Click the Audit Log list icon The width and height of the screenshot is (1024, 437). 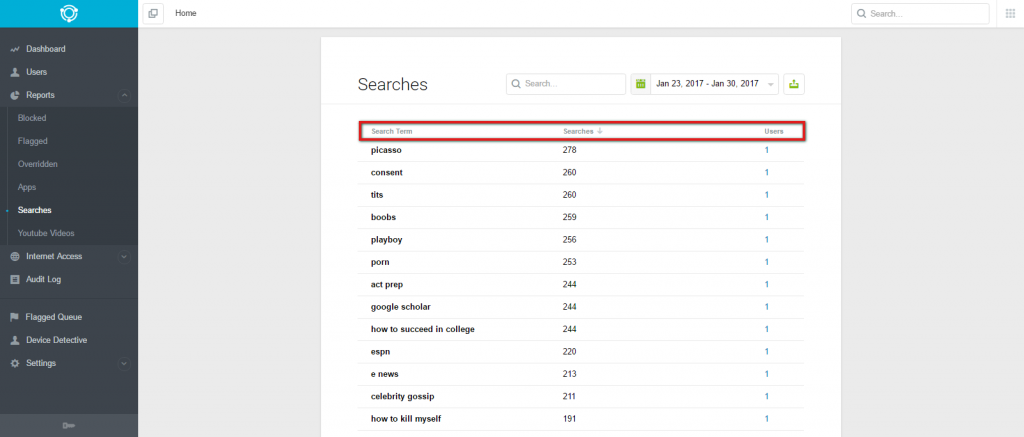(x=14, y=280)
